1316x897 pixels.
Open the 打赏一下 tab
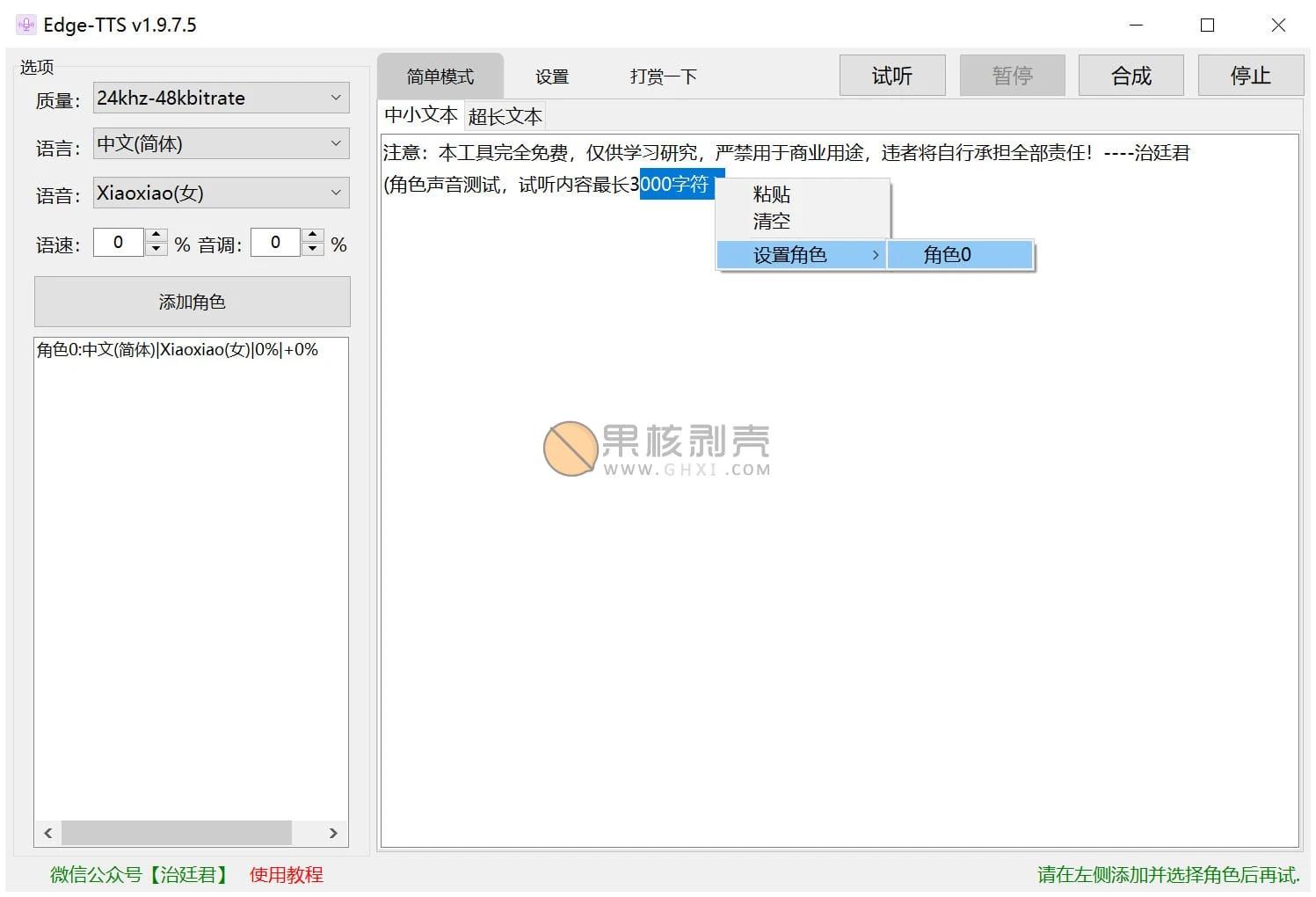tap(662, 76)
